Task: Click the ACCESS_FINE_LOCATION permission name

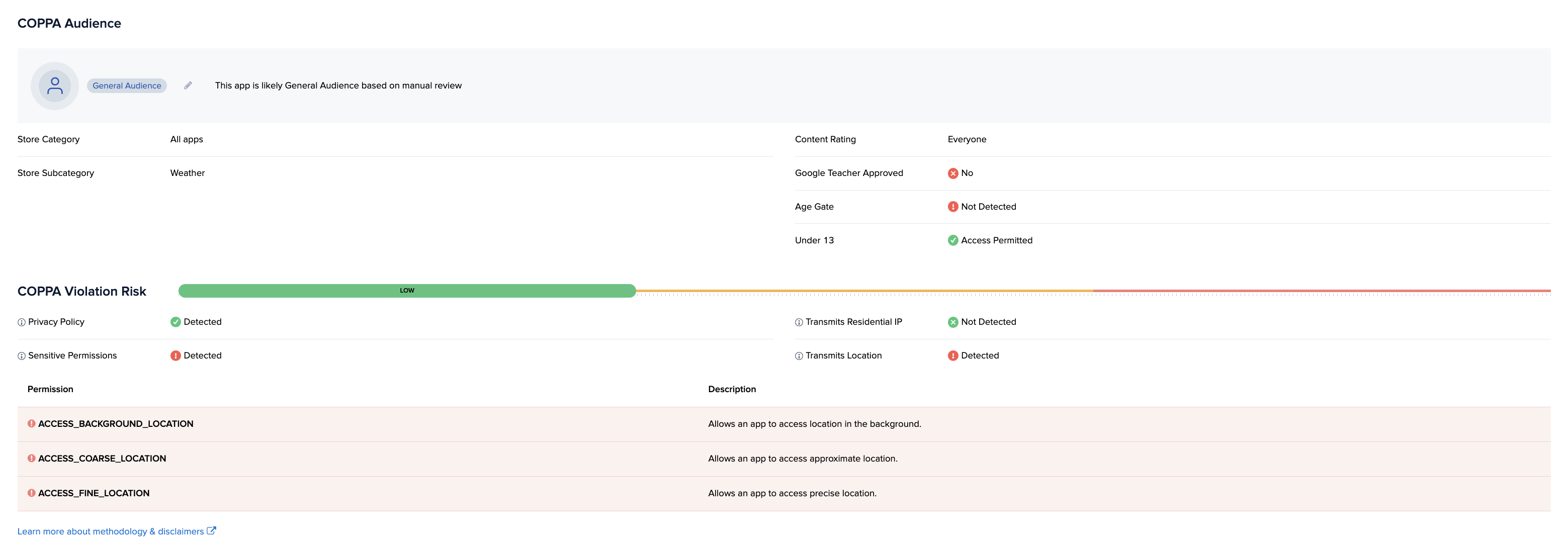Action: click(x=94, y=493)
